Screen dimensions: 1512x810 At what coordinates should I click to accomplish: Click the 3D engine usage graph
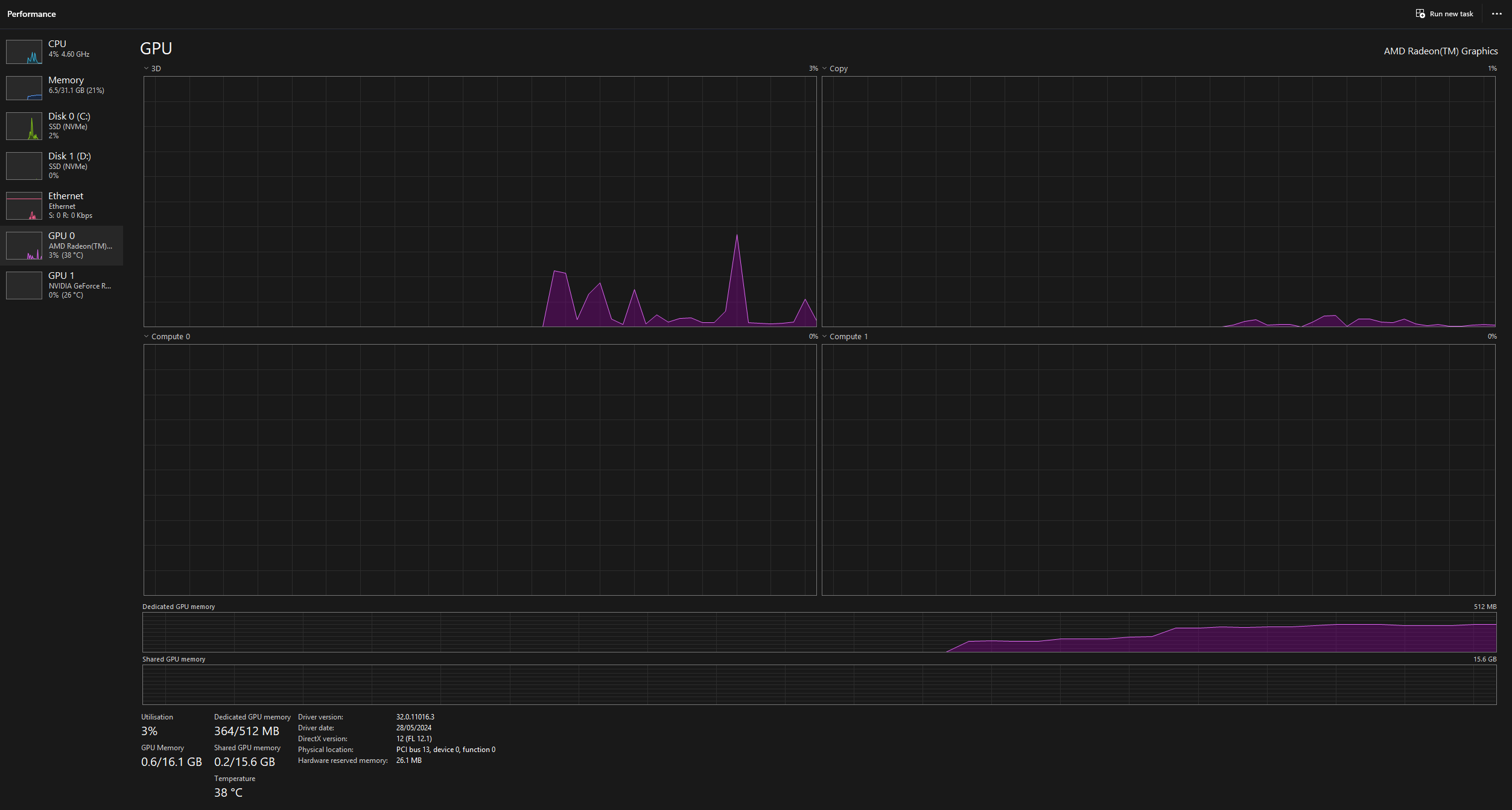pyautogui.click(x=480, y=202)
